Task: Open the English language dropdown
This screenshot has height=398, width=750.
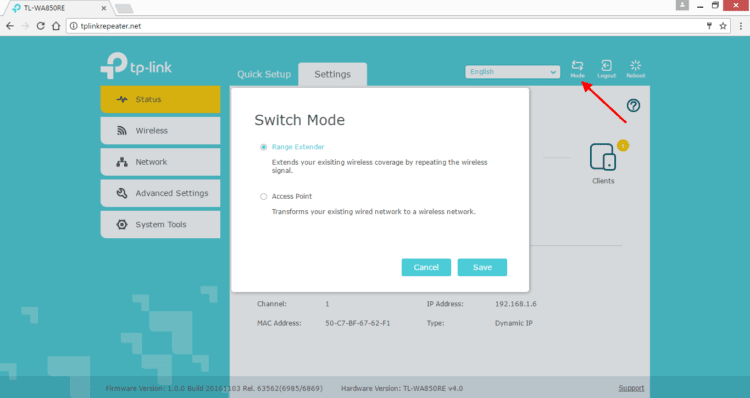Action: pos(512,72)
